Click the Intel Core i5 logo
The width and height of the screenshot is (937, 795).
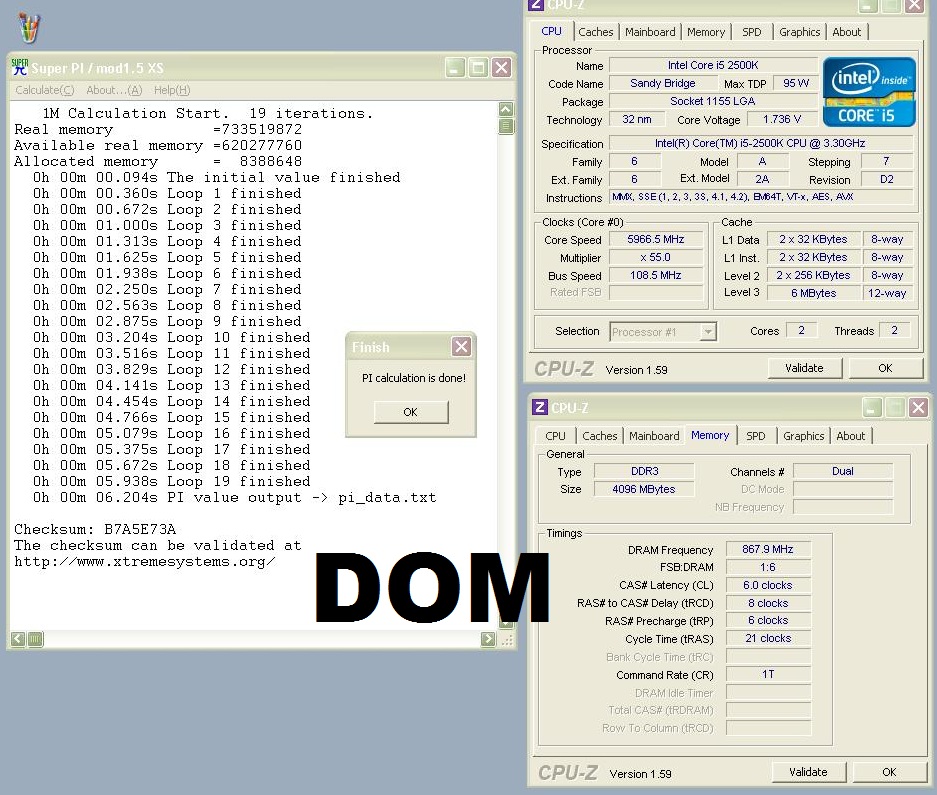point(868,92)
